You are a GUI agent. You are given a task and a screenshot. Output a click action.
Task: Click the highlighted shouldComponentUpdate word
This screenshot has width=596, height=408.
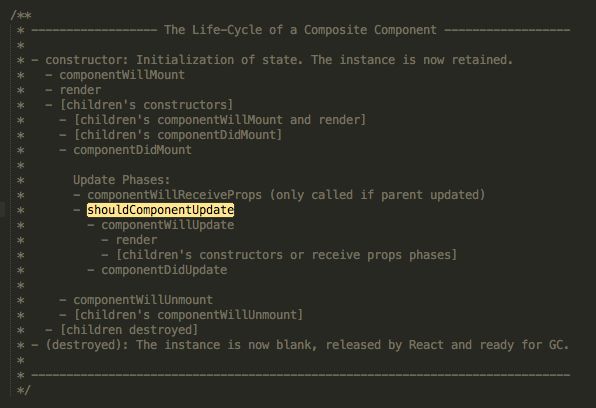tap(160, 210)
